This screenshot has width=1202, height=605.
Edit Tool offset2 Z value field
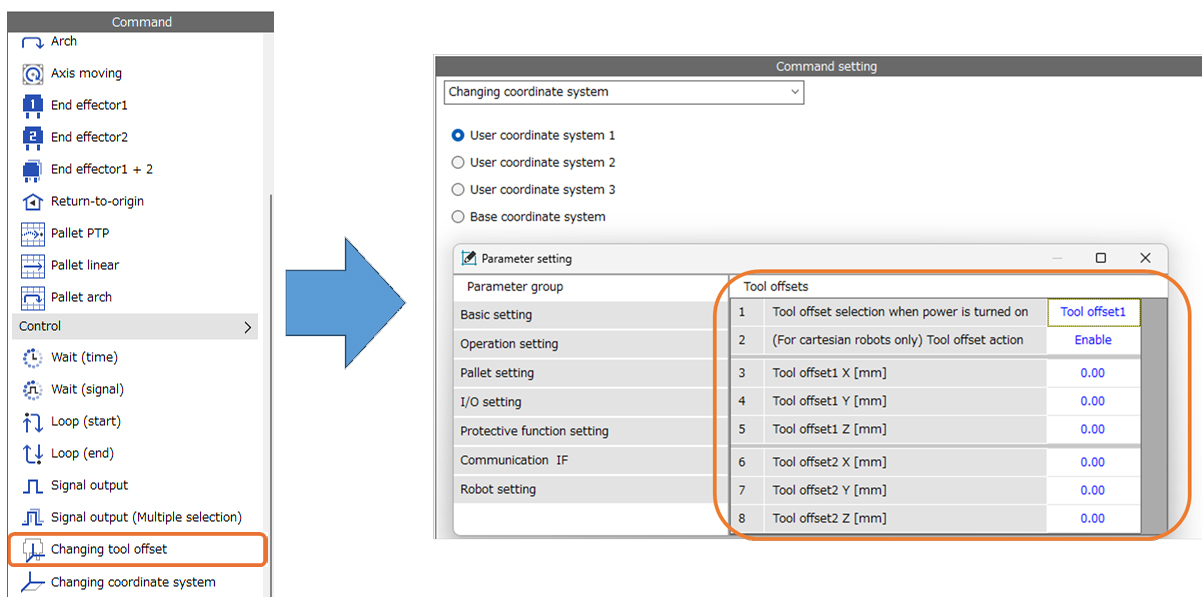1093,518
